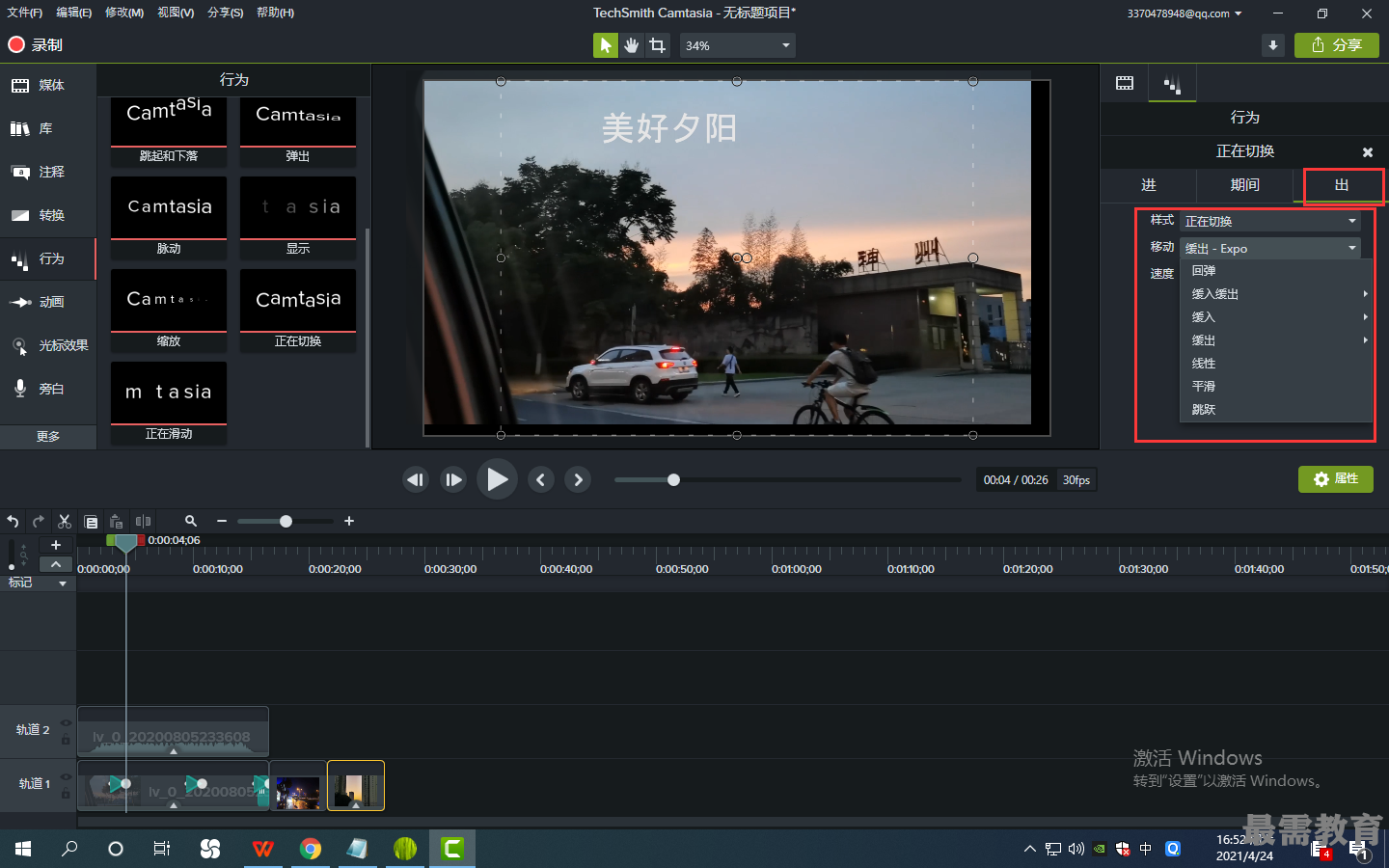Undo the last action
This screenshot has height=868, width=1389.
13,522
